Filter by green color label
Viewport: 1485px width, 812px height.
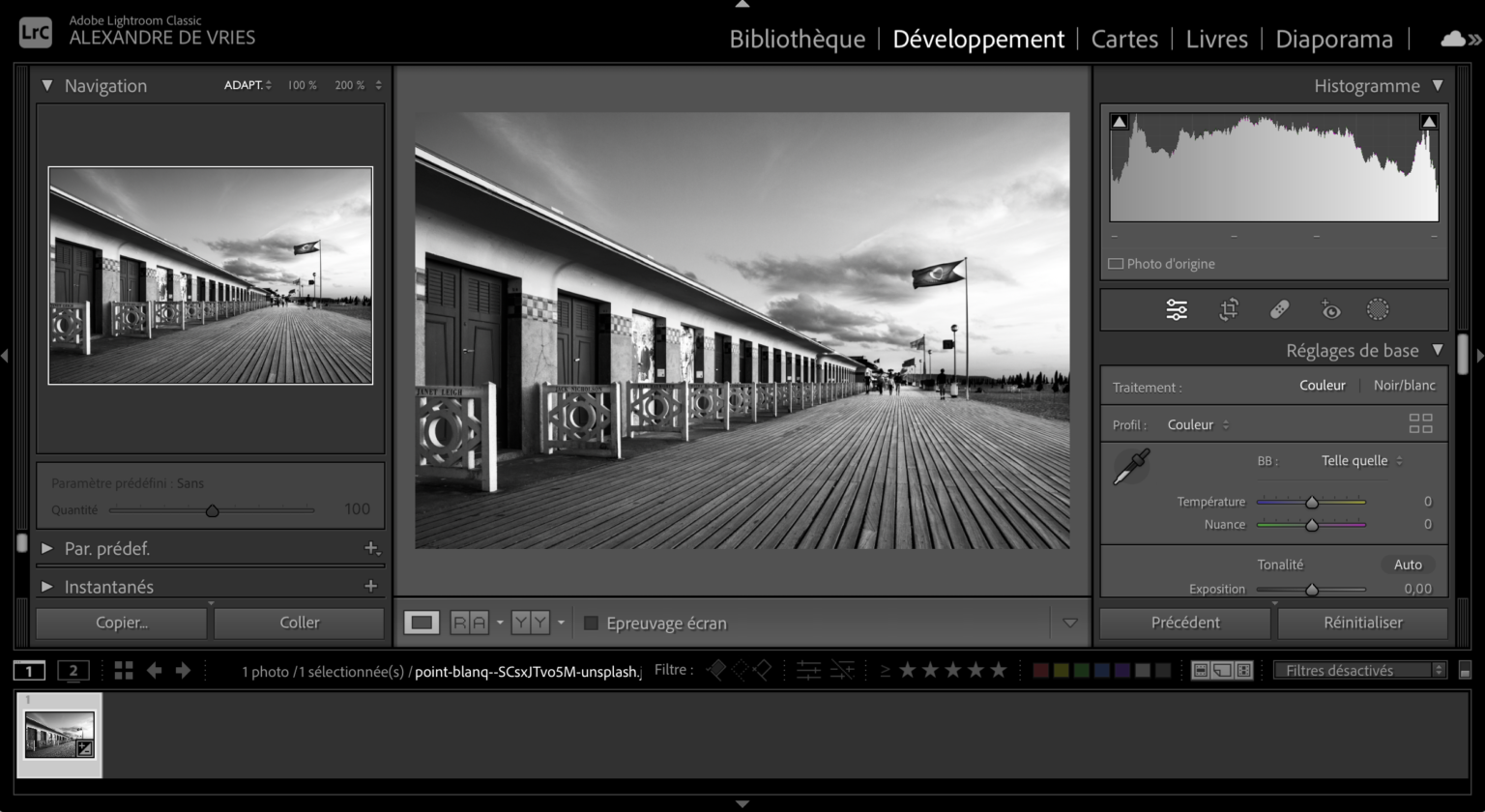pyautogui.click(x=1082, y=670)
